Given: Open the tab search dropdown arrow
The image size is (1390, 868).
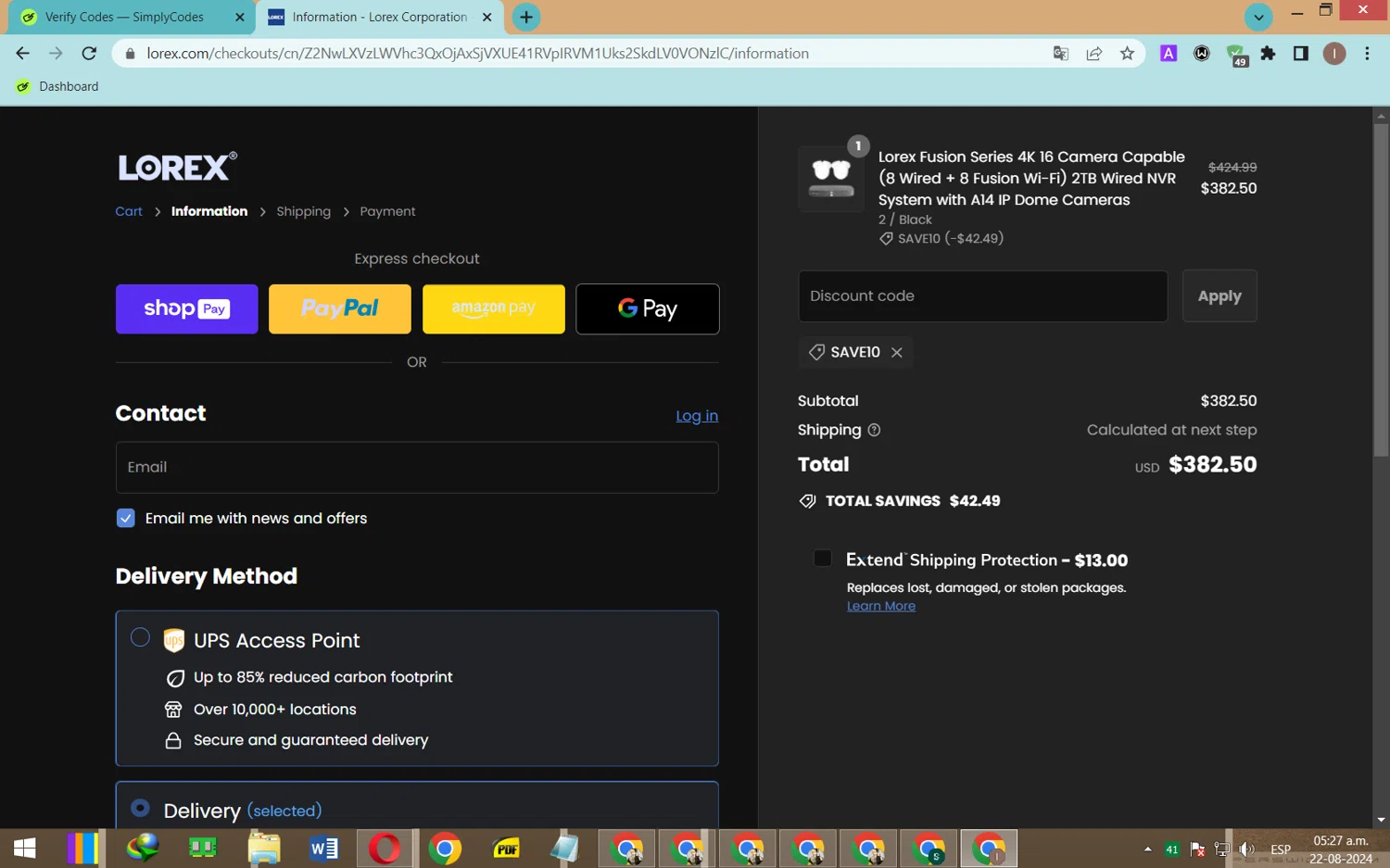Looking at the screenshot, I should tap(1258, 17).
